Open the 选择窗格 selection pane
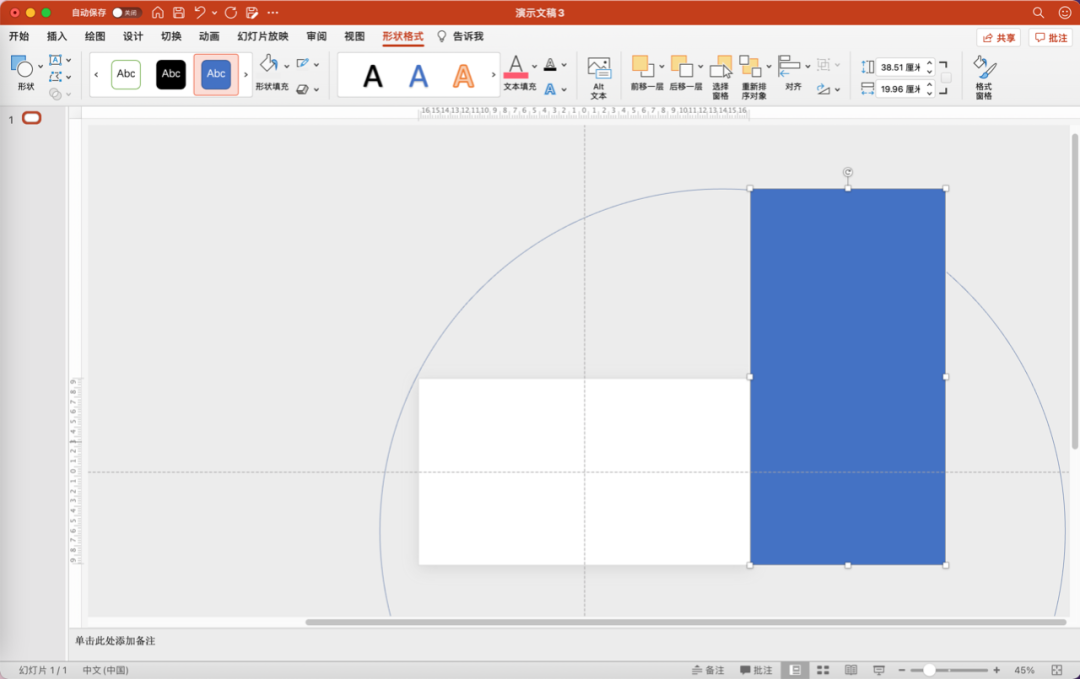Viewport: 1080px width, 679px height. [720, 77]
